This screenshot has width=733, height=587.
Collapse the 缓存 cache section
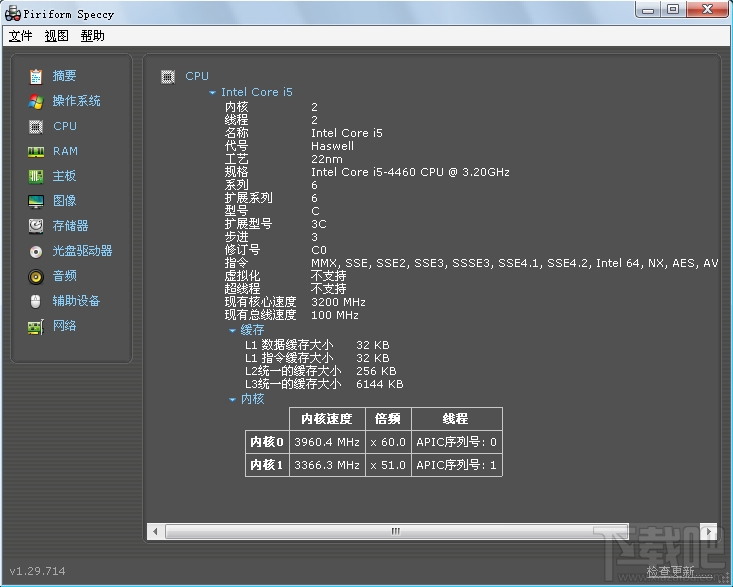232,330
